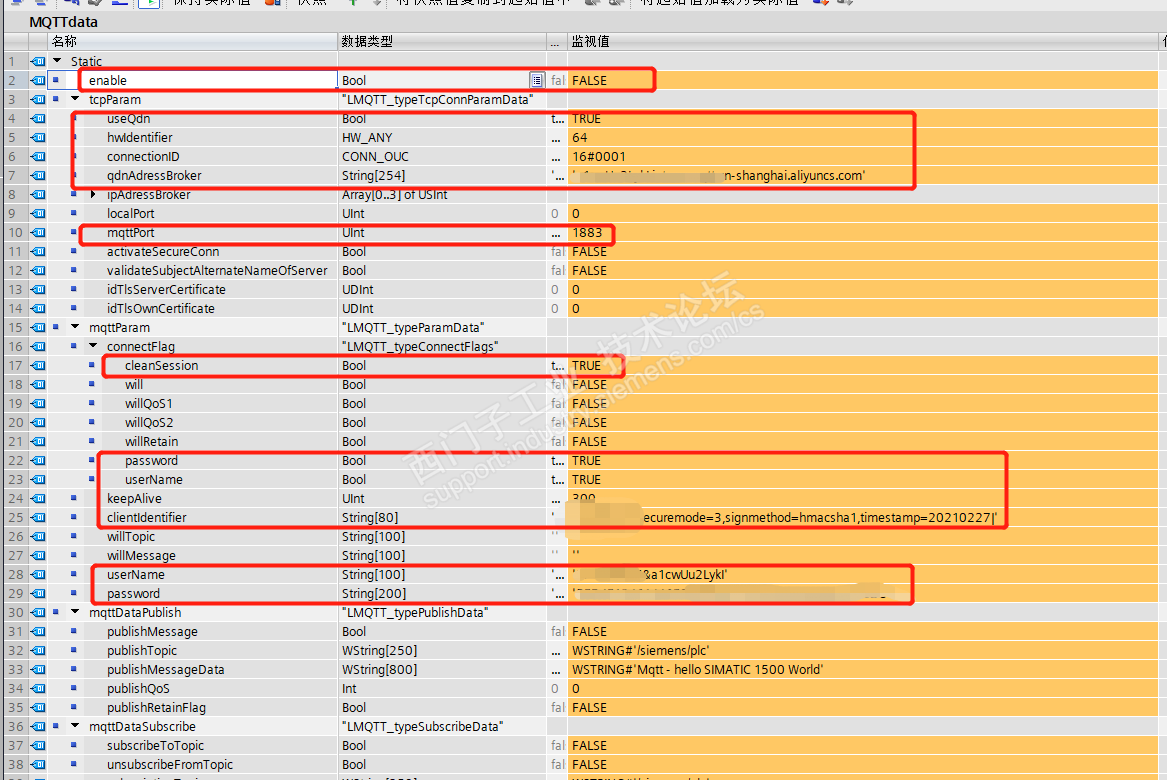Image resolution: width=1167 pixels, height=780 pixels.
Task: Click the 1883 monitor value
Action: coord(586,232)
